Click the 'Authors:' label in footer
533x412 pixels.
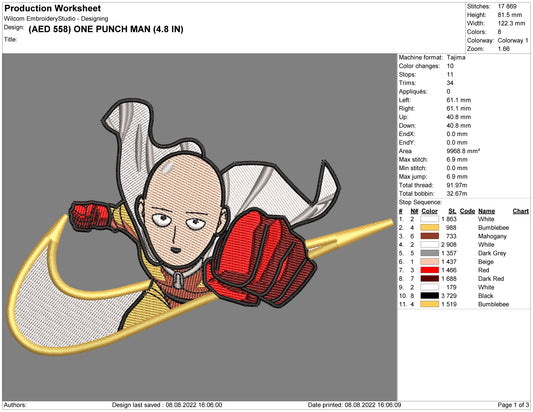coord(15,405)
